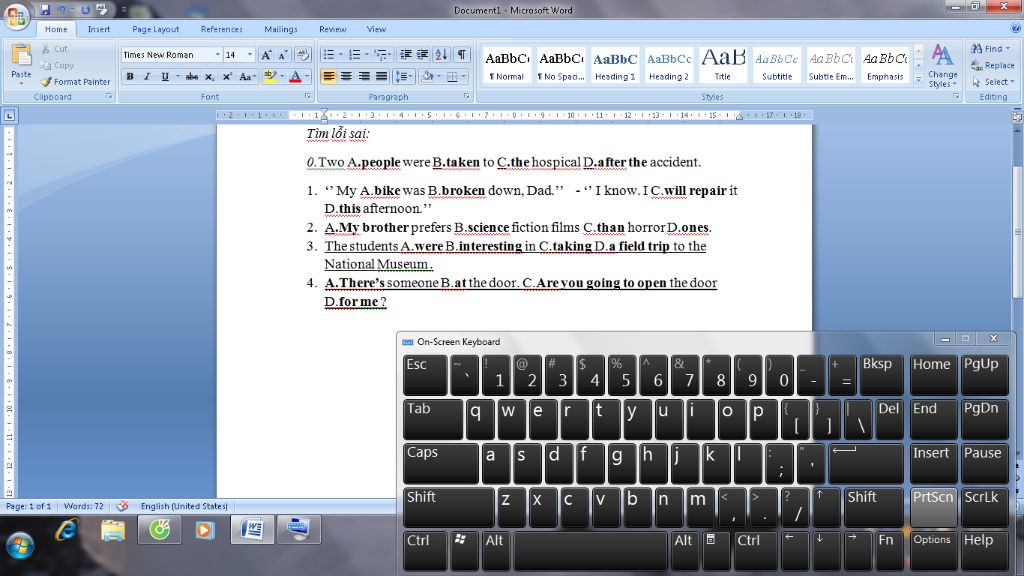
Task: Apply Subscript formatting
Action: (209, 76)
